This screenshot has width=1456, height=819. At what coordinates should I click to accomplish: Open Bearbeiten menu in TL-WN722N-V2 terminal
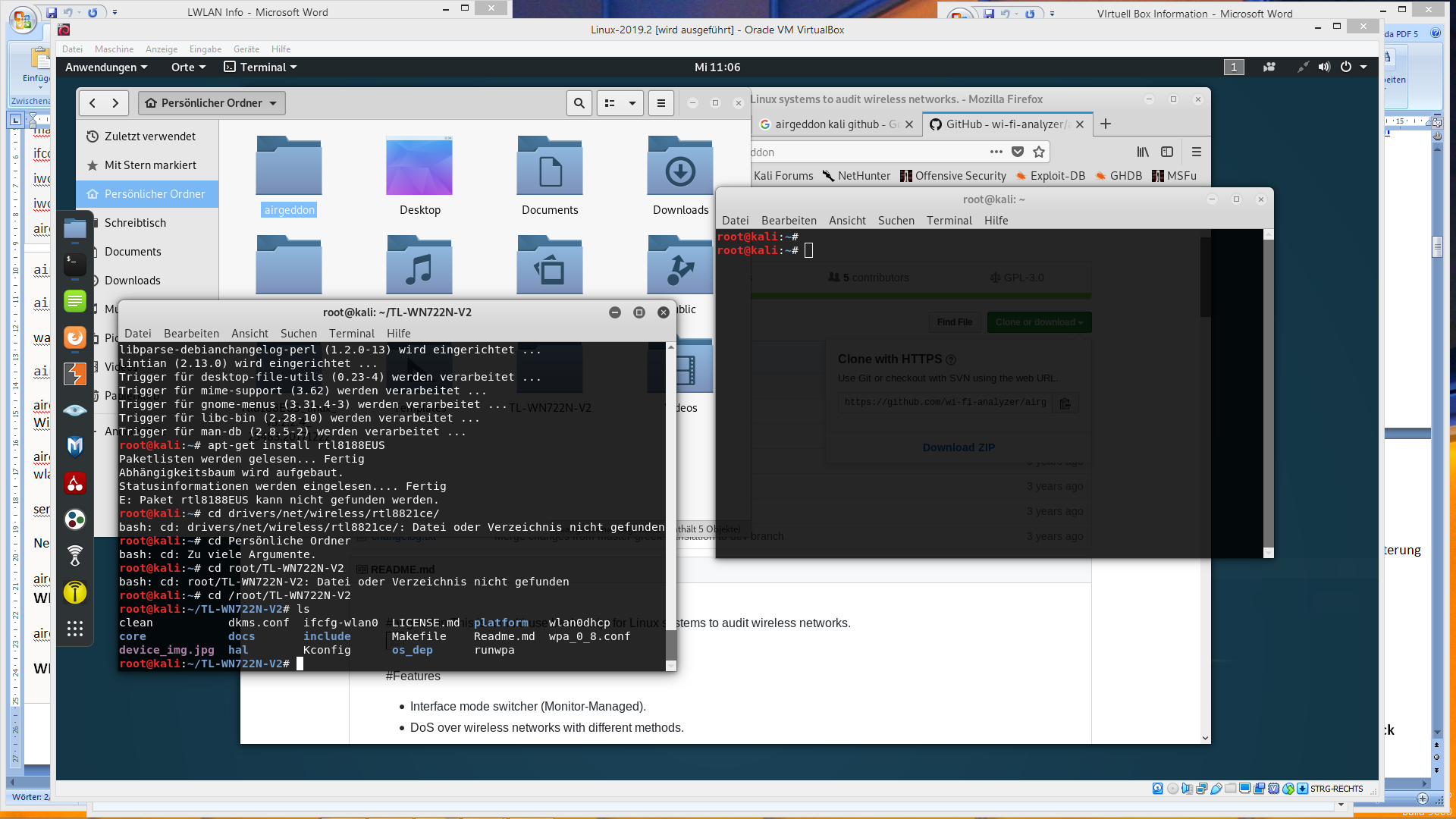pyautogui.click(x=191, y=333)
